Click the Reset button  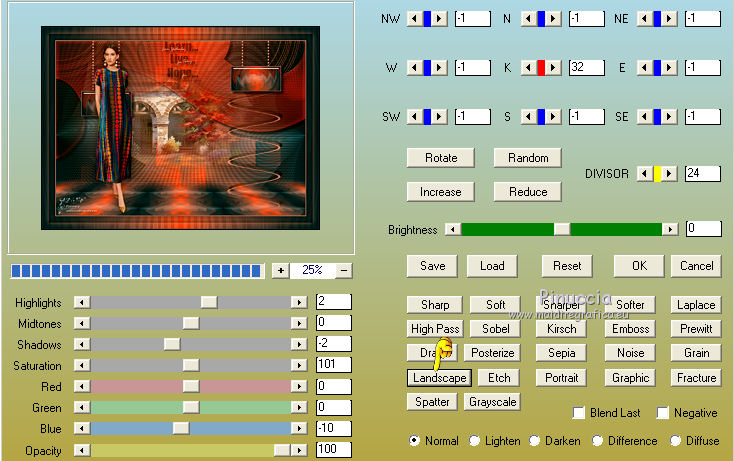(x=567, y=266)
